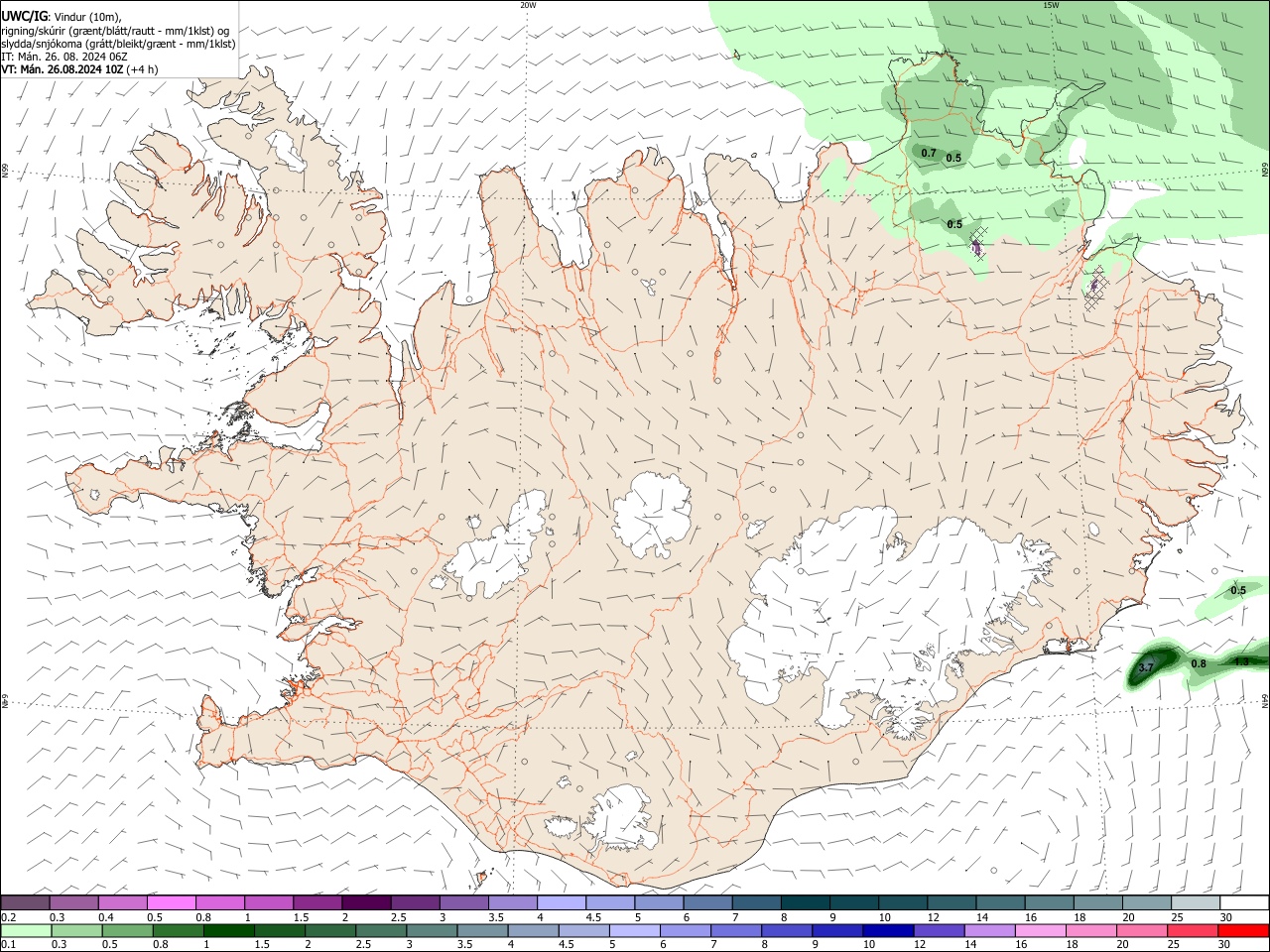The height and width of the screenshot is (952, 1270).
Task: Click the '0.1' label under the lower legend
Action: tap(9, 945)
